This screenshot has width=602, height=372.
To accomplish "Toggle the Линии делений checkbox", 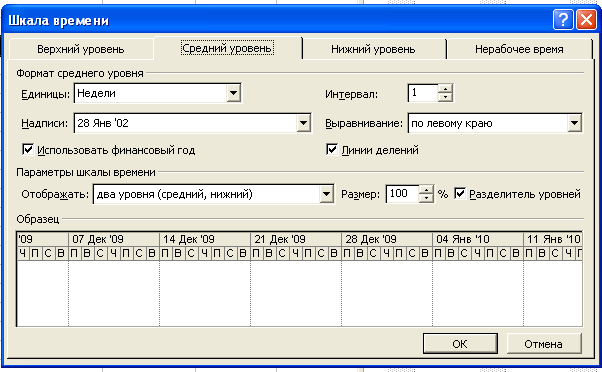I will click(332, 149).
